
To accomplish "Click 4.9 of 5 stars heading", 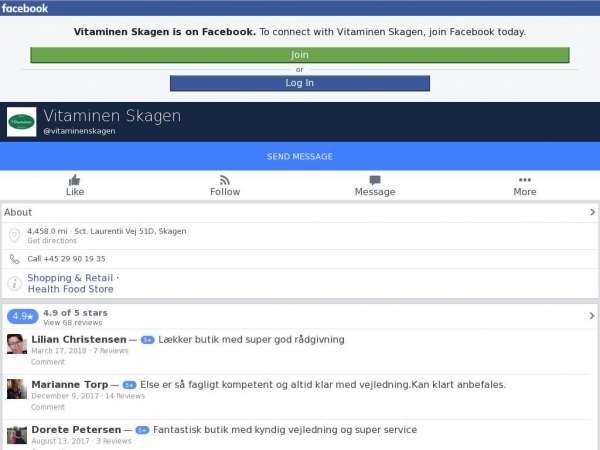I will tap(75, 313).
